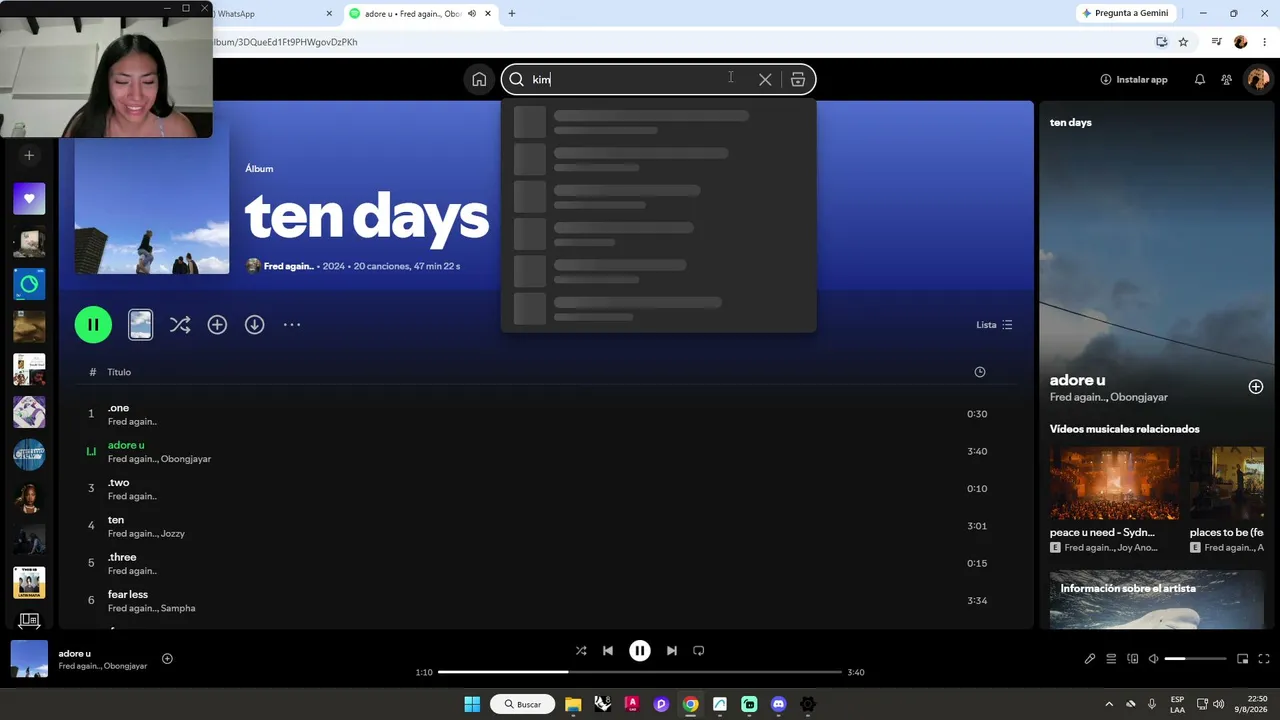This screenshot has width=1280, height=720.
Task: Save 'ten days' album to library
Action: point(217,325)
